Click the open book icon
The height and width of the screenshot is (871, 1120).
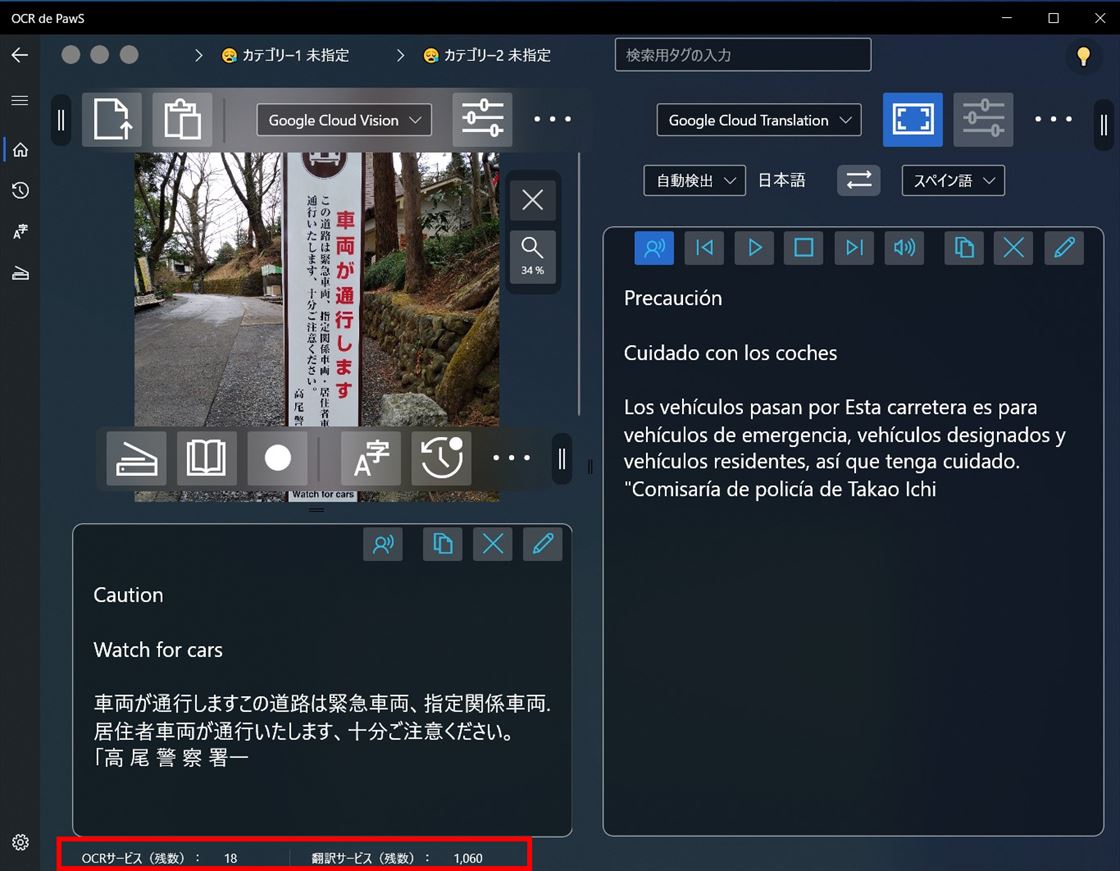tap(207, 458)
